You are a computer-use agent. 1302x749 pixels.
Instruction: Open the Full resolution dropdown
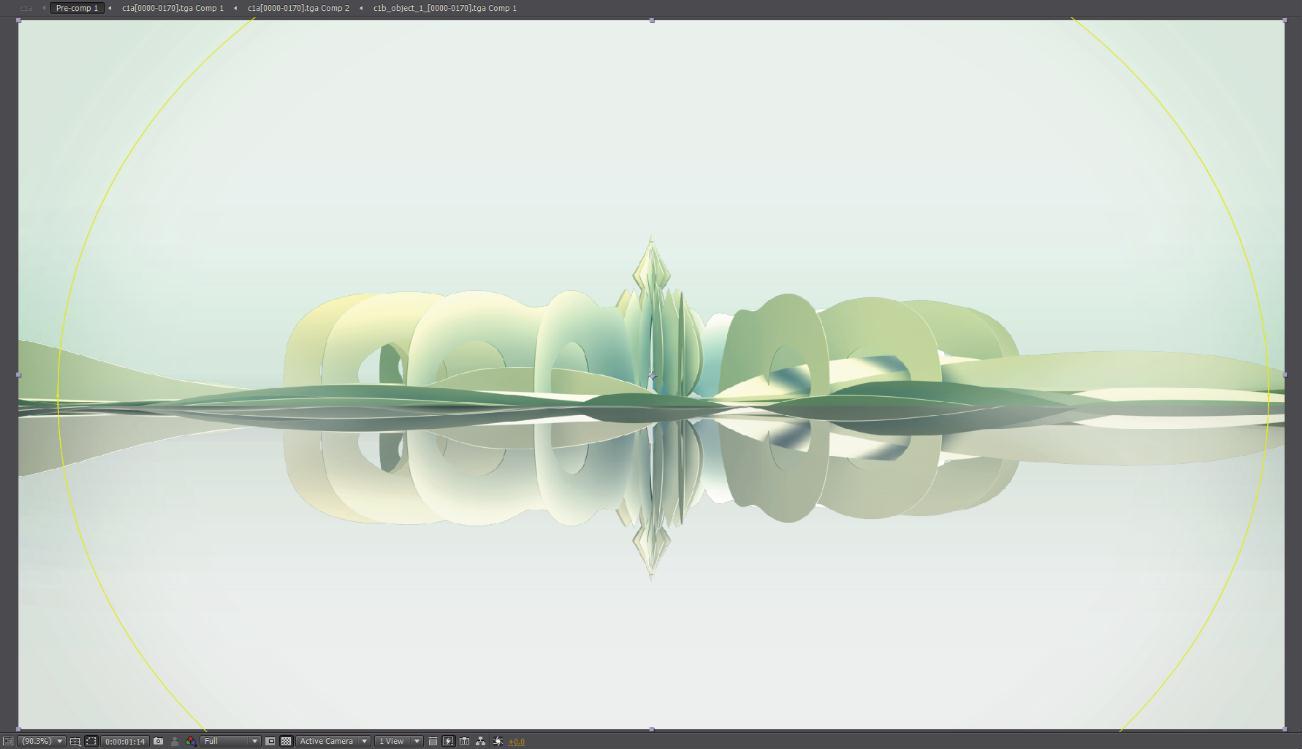(230, 741)
